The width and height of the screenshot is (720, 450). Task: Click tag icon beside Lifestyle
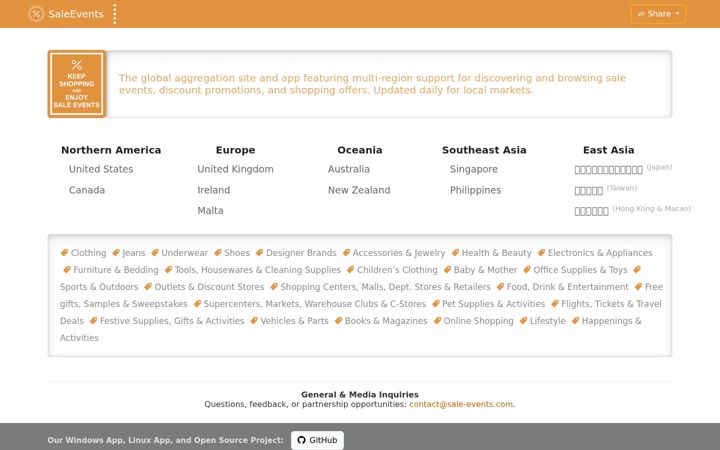[523, 321]
